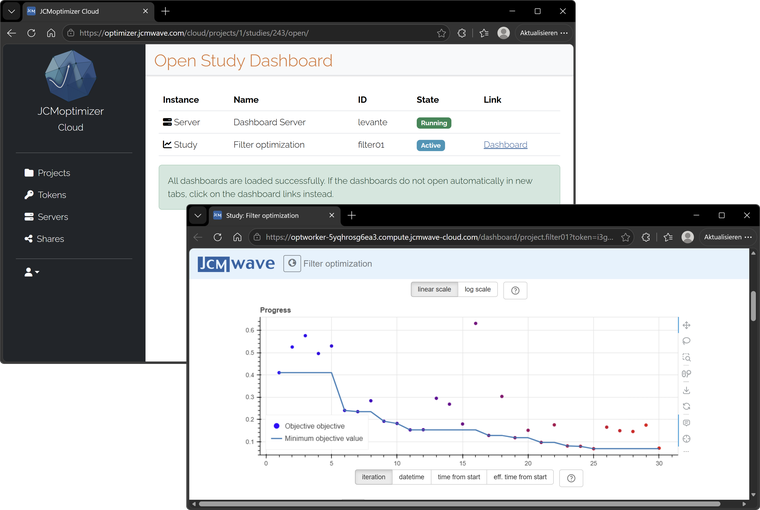Click the JCMwave logo in dashboard
The image size is (760, 510).
click(236, 264)
